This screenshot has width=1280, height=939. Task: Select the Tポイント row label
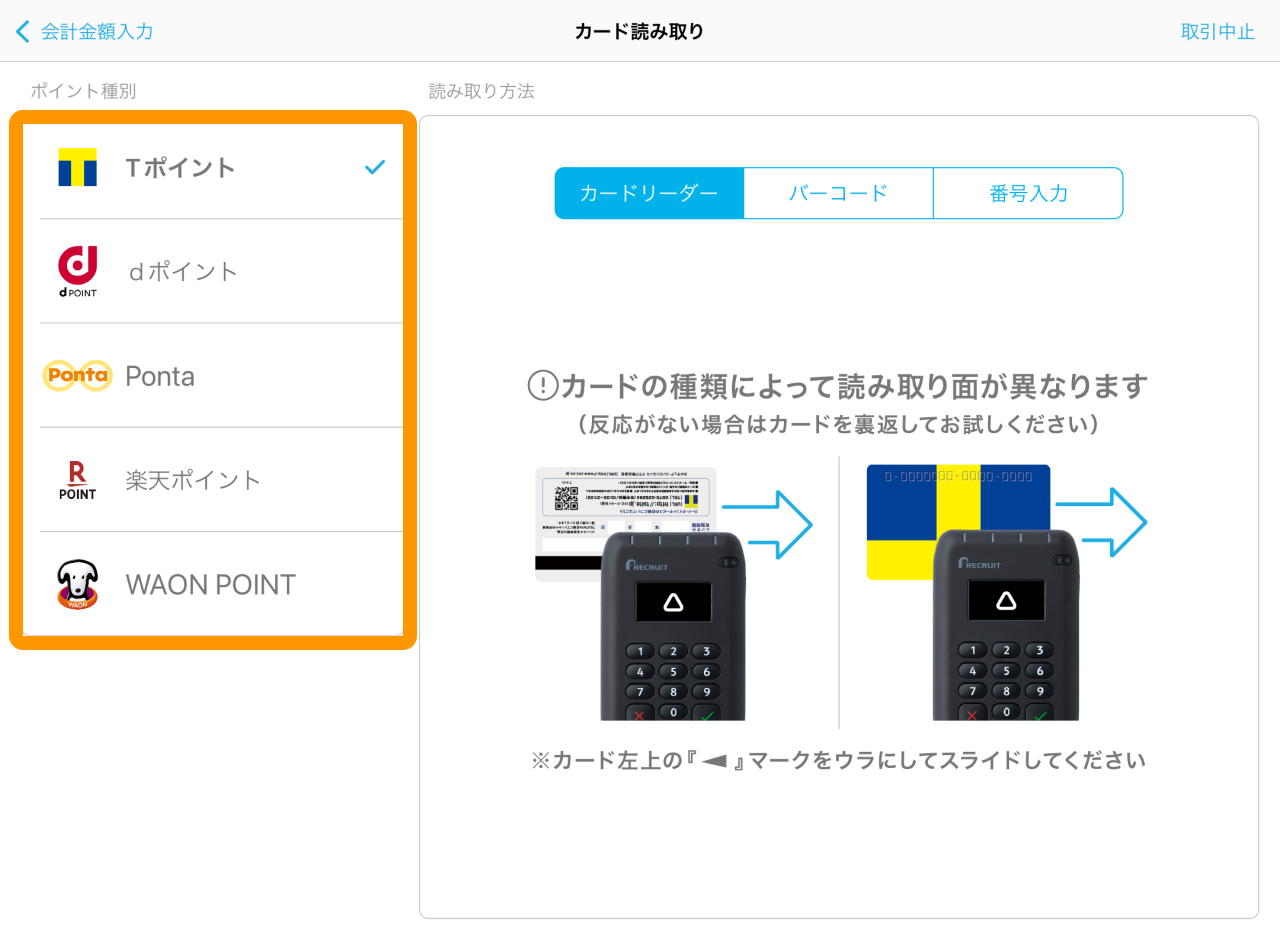pyautogui.click(x=181, y=167)
